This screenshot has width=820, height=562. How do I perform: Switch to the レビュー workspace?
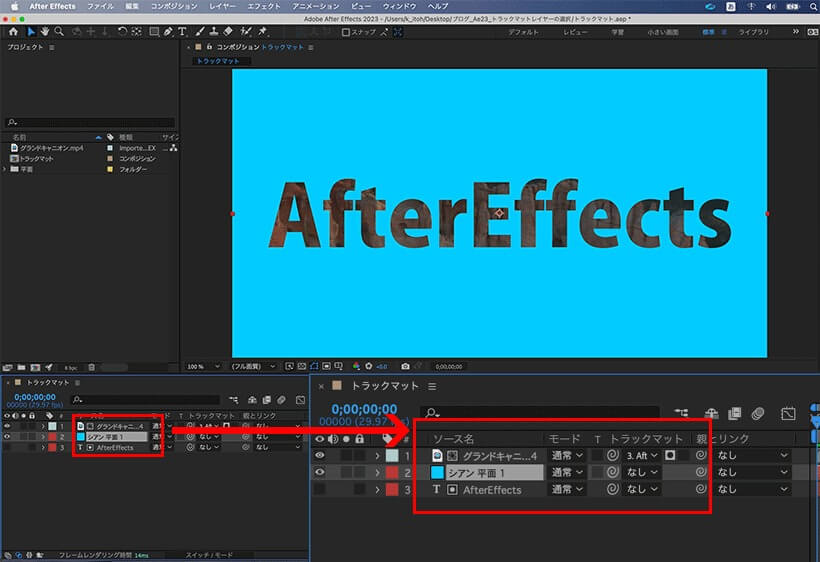[575, 32]
